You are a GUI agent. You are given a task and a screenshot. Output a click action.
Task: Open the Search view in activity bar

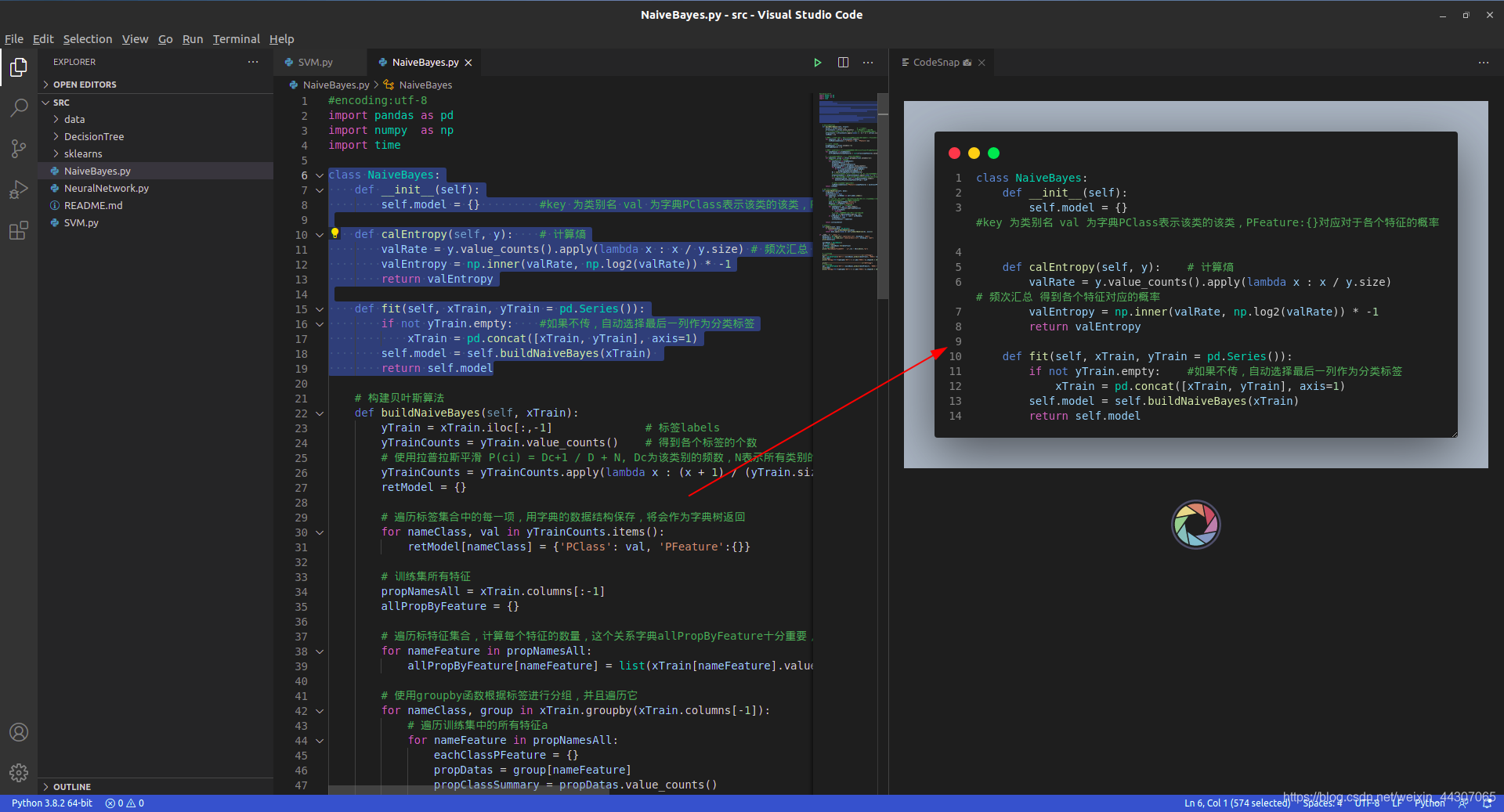[x=19, y=107]
